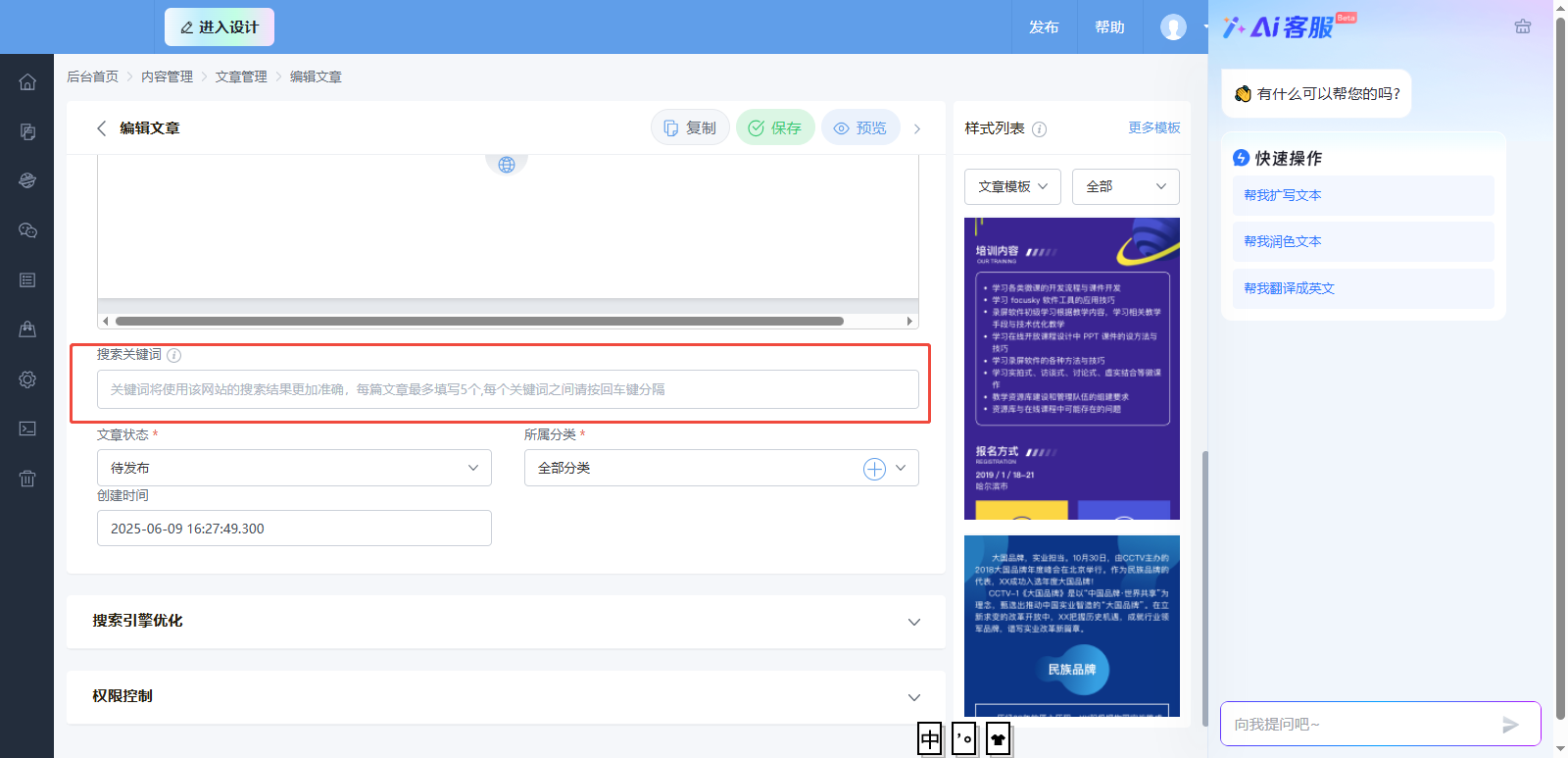Click the globe icon in the editor
Viewport: 1568px width, 758px height.
click(507, 165)
